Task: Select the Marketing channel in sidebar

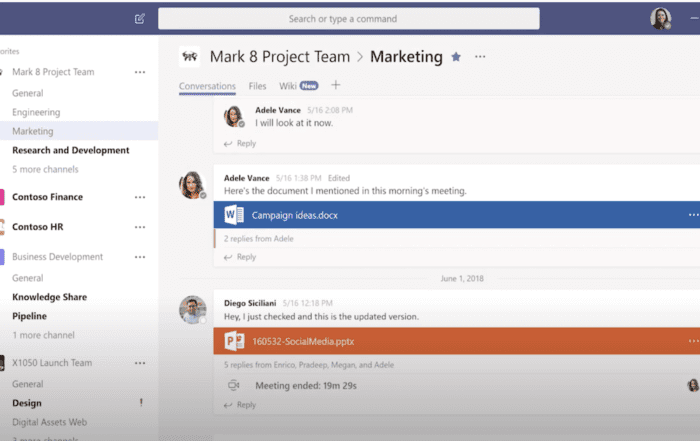Action: tap(33, 131)
